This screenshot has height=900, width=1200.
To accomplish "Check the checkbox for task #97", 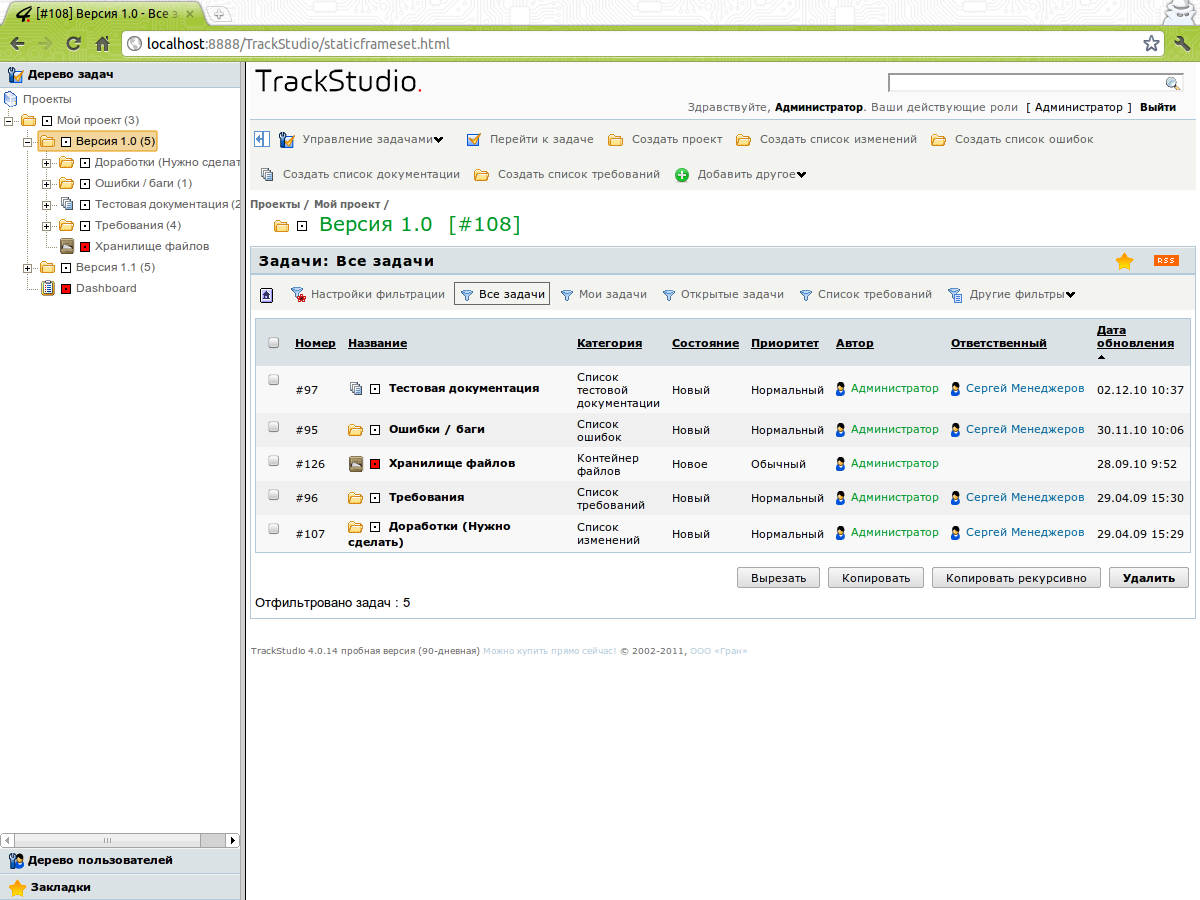I will (x=274, y=380).
